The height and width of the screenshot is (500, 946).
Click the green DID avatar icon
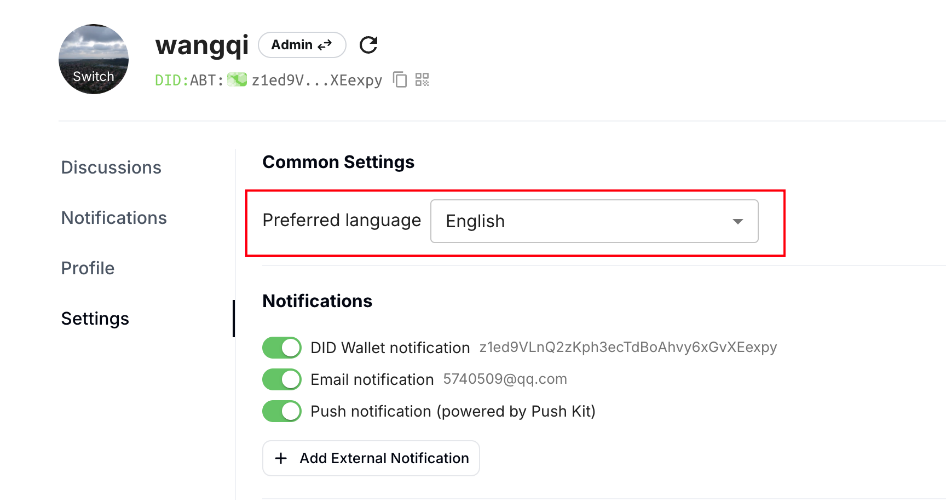click(x=237, y=80)
